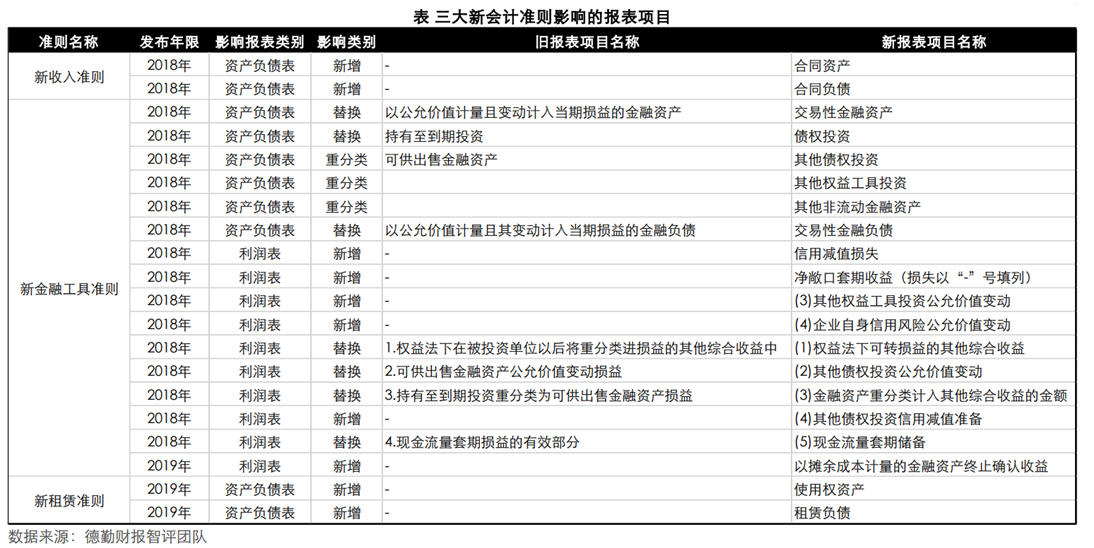
Task: Click the 合同负债 cell
Action: tap(822, 88)
